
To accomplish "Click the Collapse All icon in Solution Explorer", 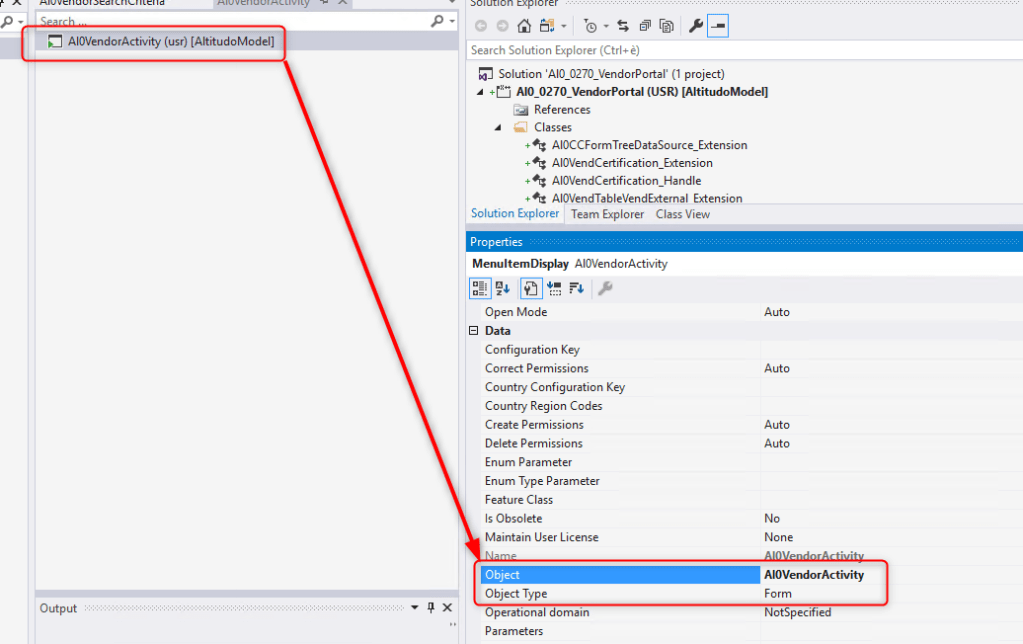I will click(644, 26).
